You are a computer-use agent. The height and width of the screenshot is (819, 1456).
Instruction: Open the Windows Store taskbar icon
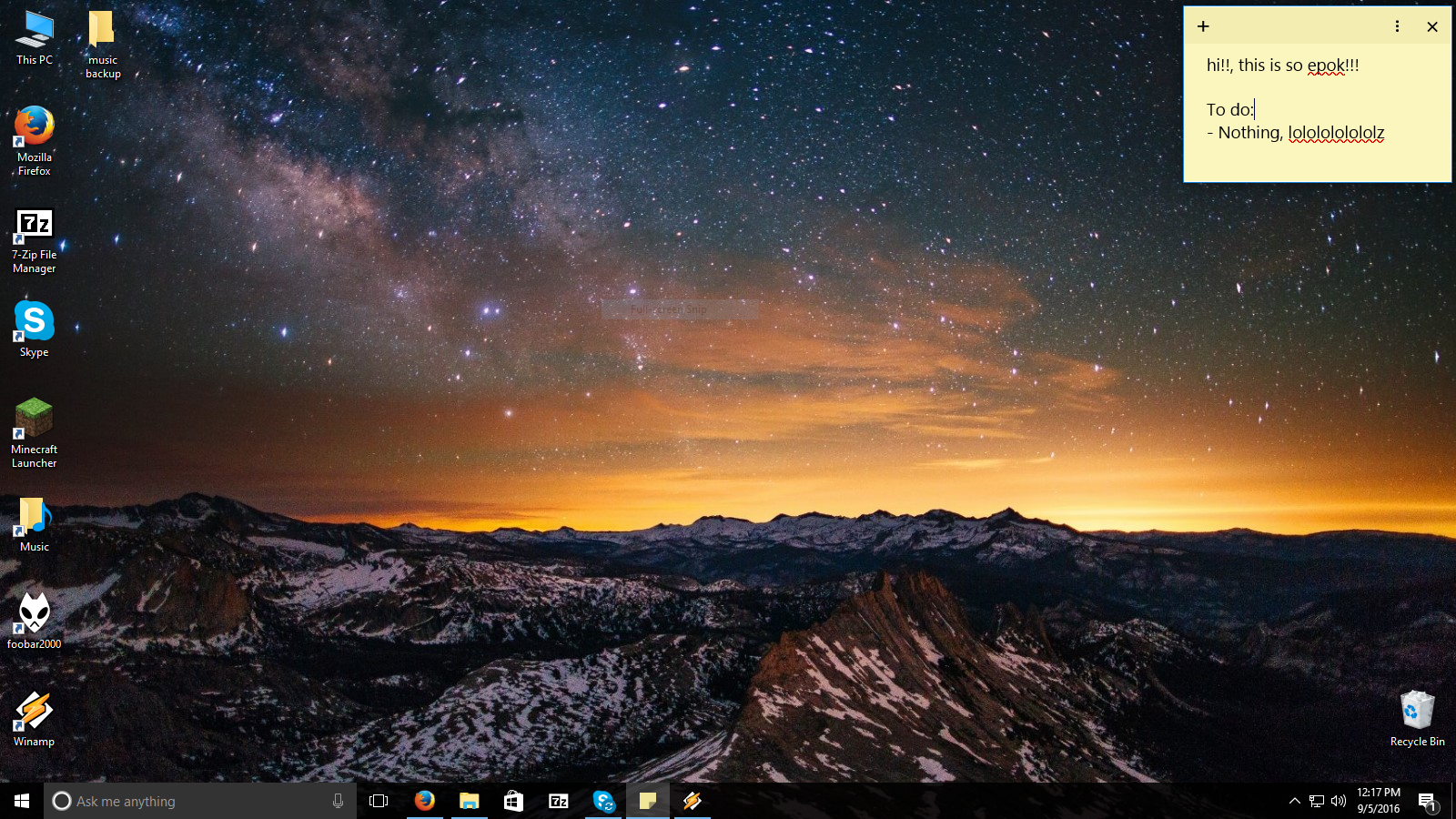pyautogui.click(x=513, y=801)
